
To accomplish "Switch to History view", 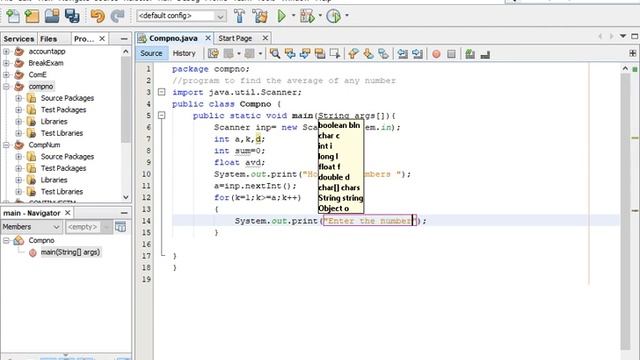I will (x=184, y=53).
